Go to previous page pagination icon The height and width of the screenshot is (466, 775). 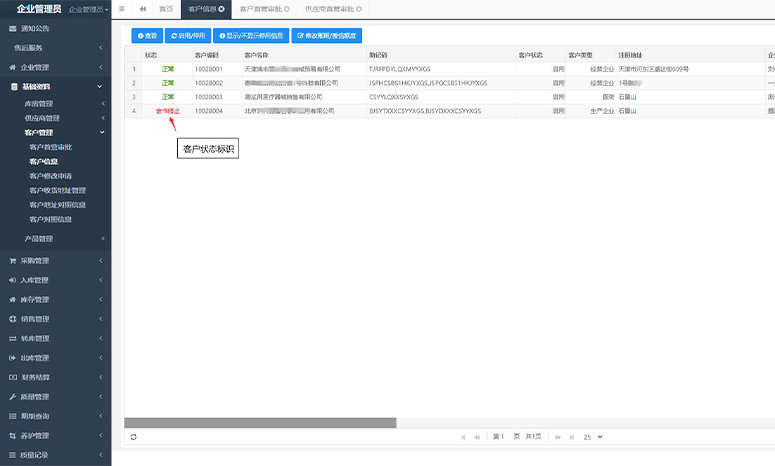coord(477,437)
